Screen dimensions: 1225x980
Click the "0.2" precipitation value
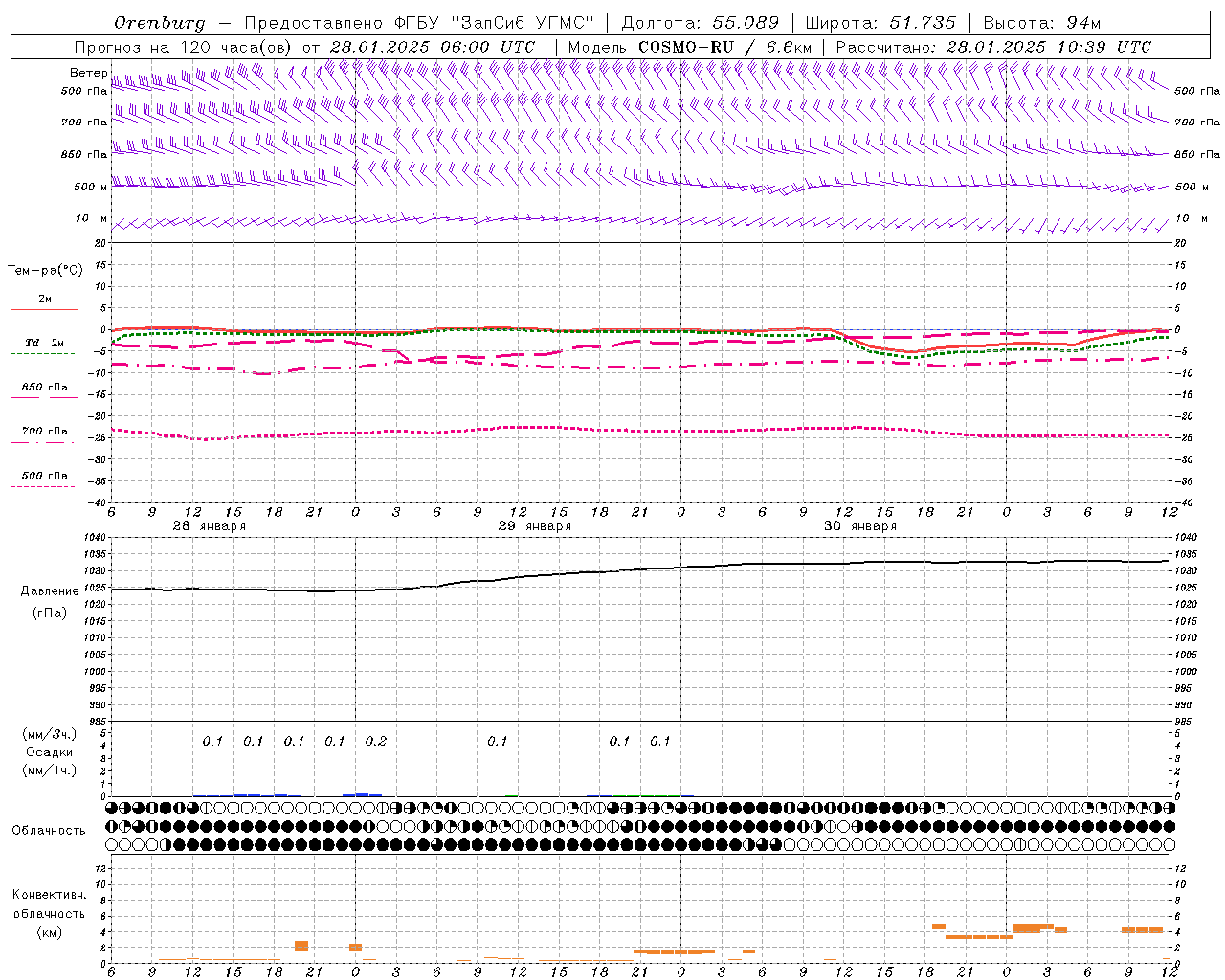[376, 742]
